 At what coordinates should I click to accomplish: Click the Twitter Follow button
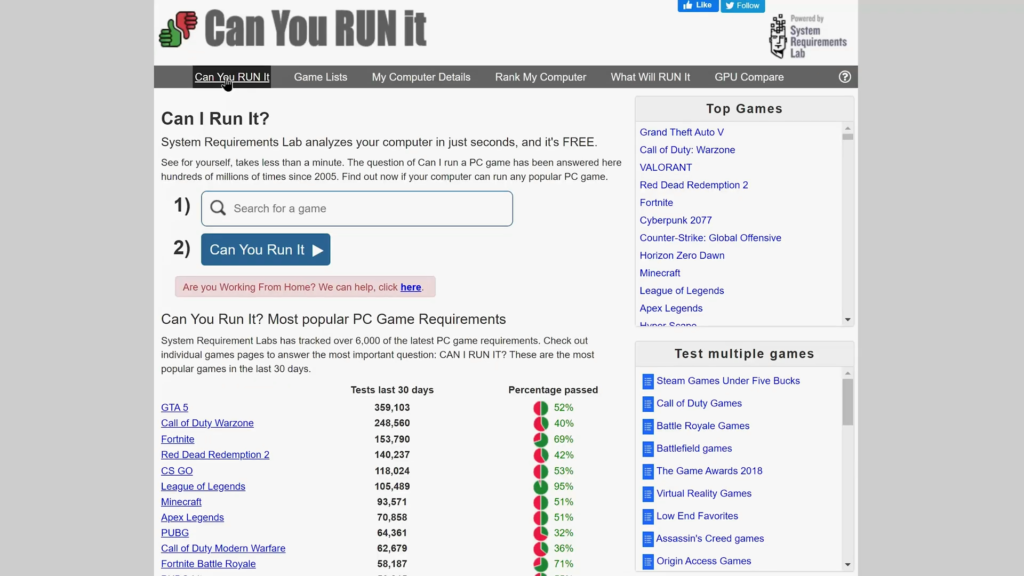click(743, 5)
